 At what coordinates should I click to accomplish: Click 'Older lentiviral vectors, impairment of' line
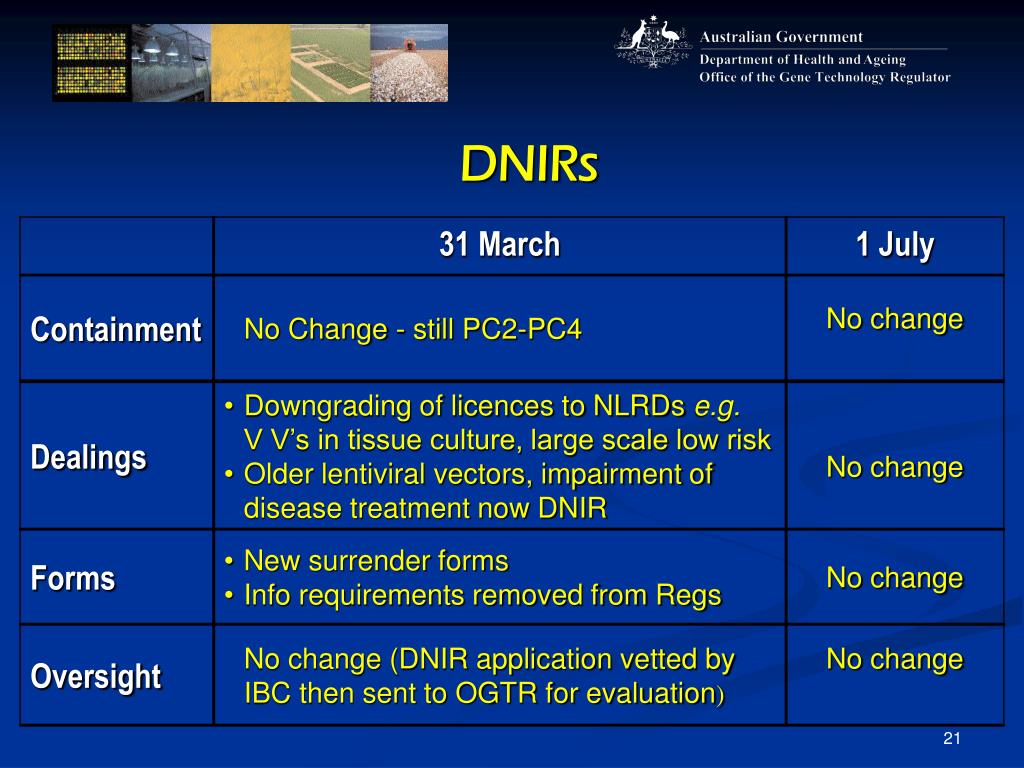click(x=478, y=474)
